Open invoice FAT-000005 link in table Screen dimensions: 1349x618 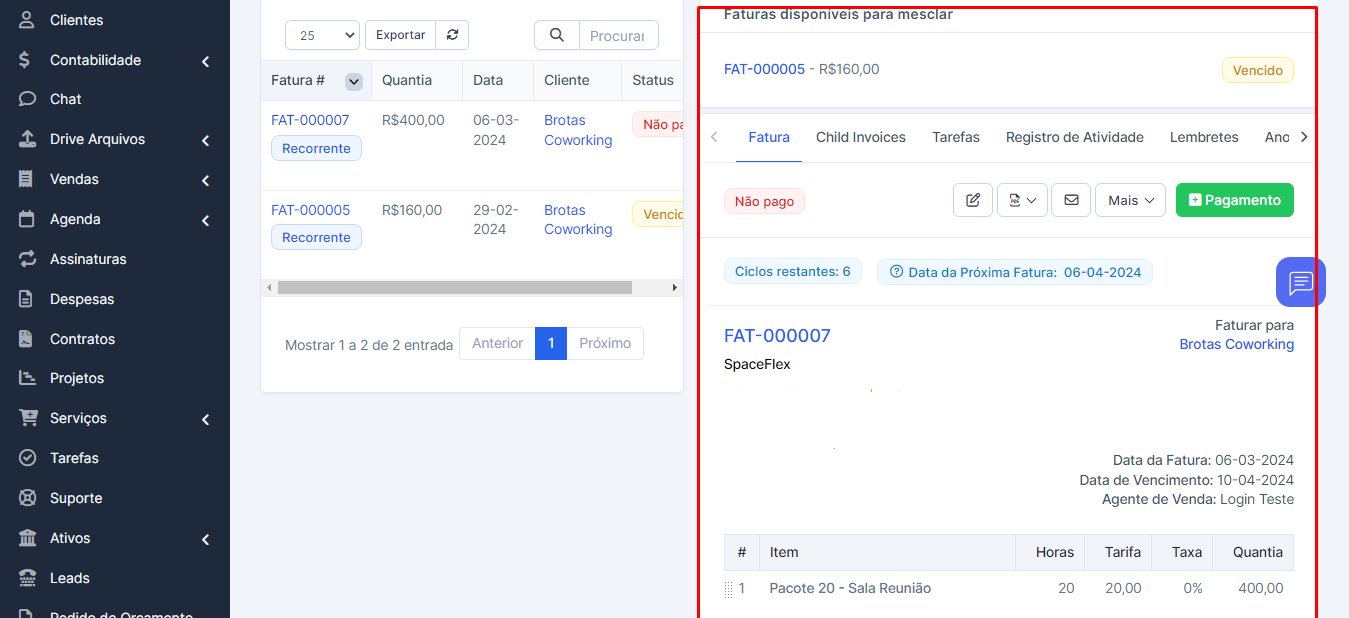tap(310, 210)
